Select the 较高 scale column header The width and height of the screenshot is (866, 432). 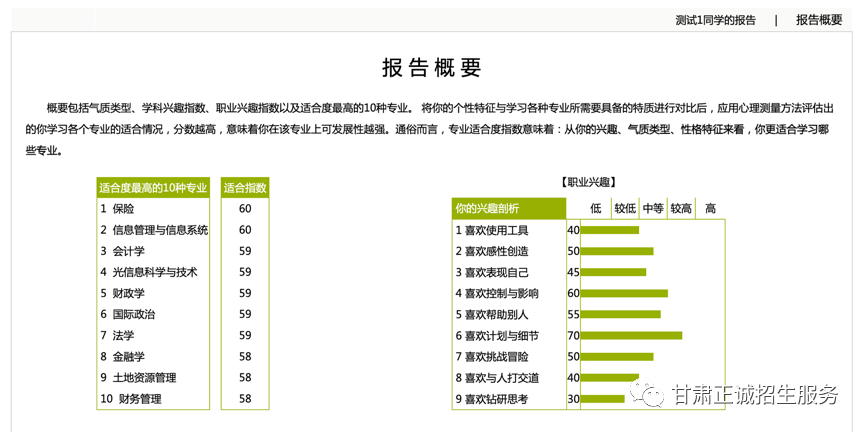click(681, 208)
